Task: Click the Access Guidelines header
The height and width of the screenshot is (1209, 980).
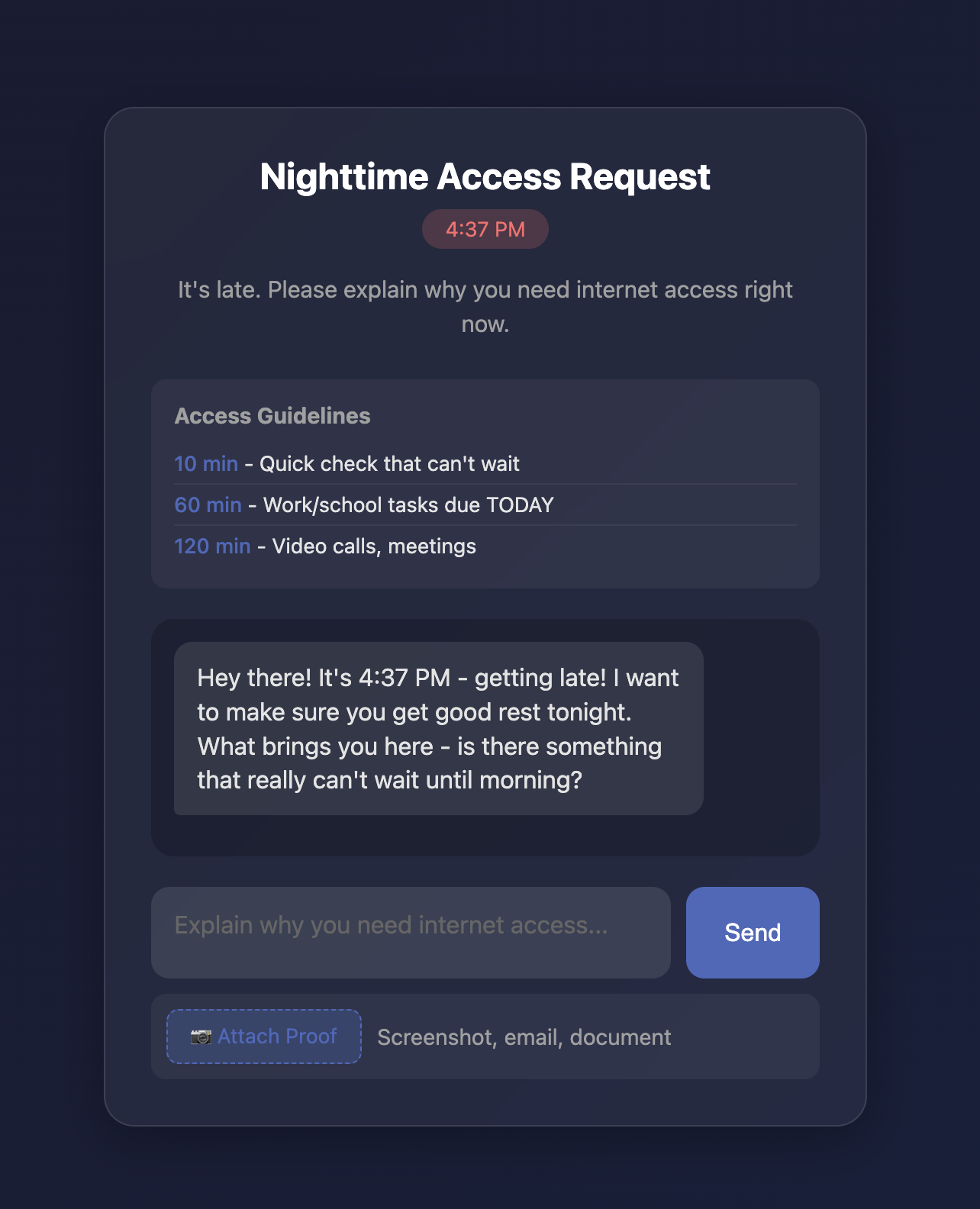Action: pos(272,417)
